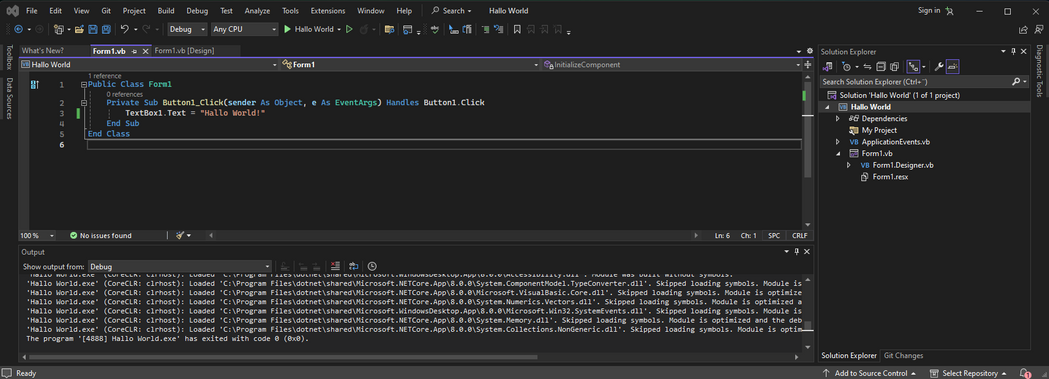
Task: Open the Extensions menu
Action: (328, 11)
